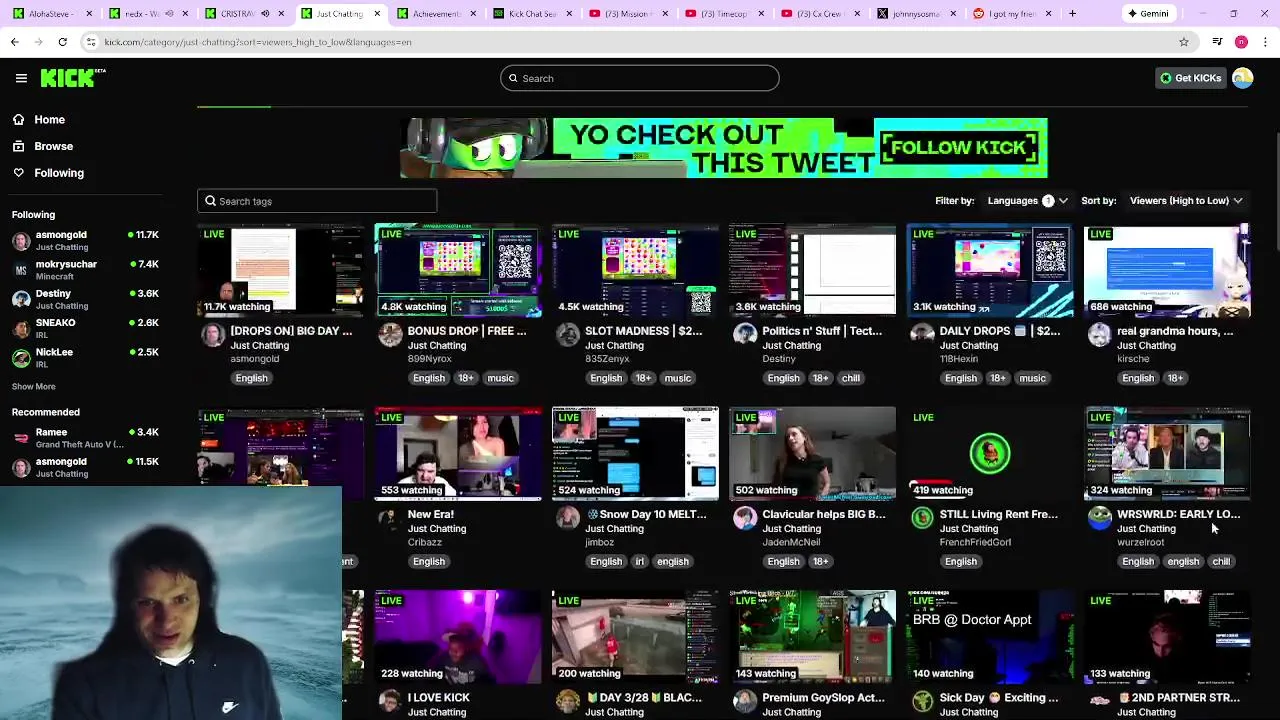
Task: Open the I LOVE KICK stream thumbnail
Action: click(458, 637)
